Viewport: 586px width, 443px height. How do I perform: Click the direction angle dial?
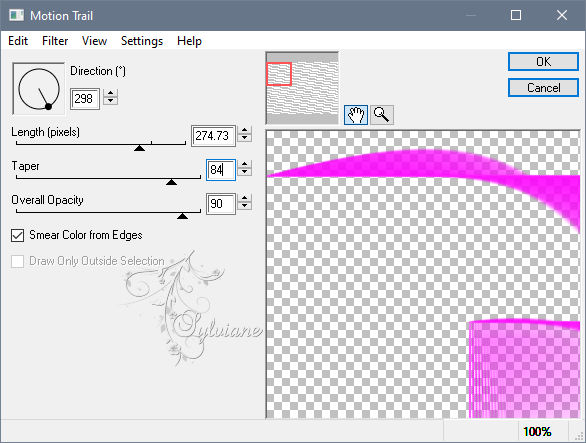(x=38, y=89)
